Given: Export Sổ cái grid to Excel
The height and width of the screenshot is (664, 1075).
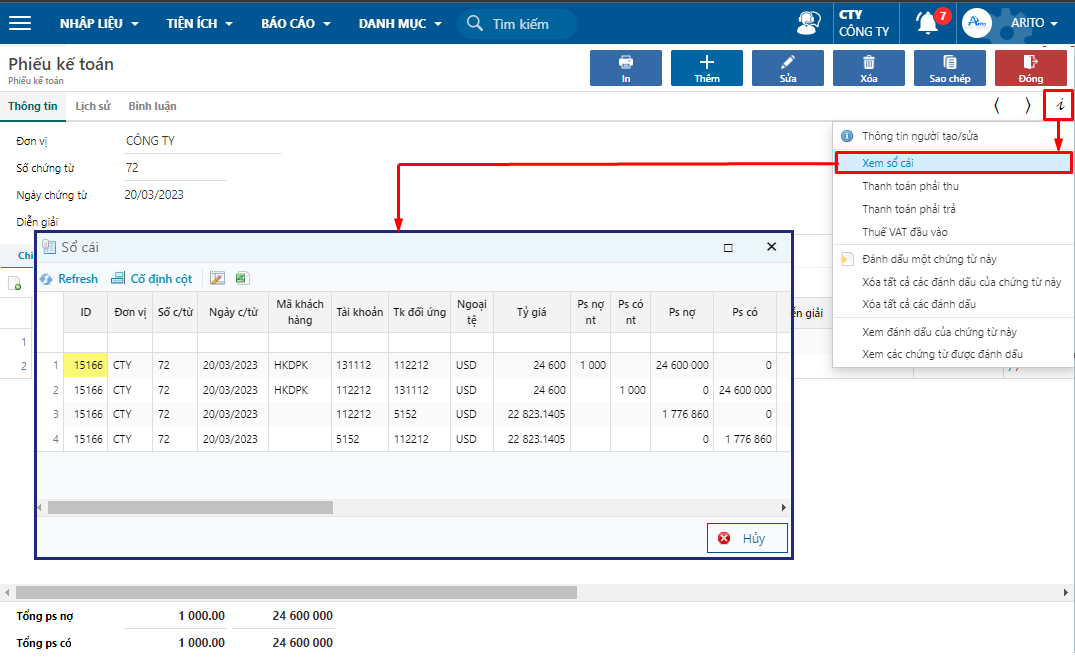Looking at the screenshot, I should (x=242, y=279).
